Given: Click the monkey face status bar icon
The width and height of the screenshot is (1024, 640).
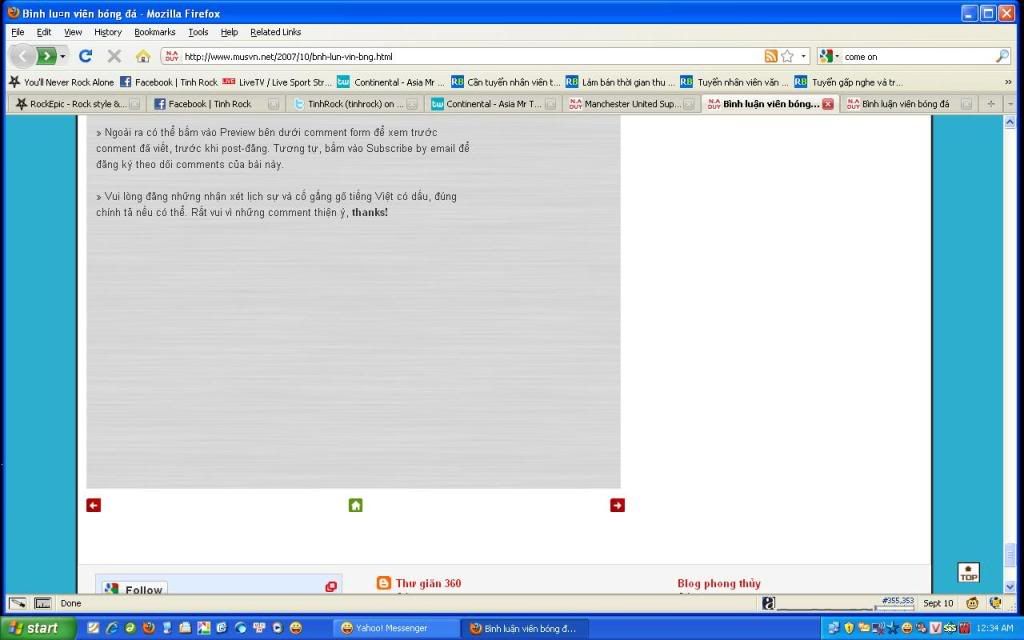Looking at the screenshot, I should 972,603.
